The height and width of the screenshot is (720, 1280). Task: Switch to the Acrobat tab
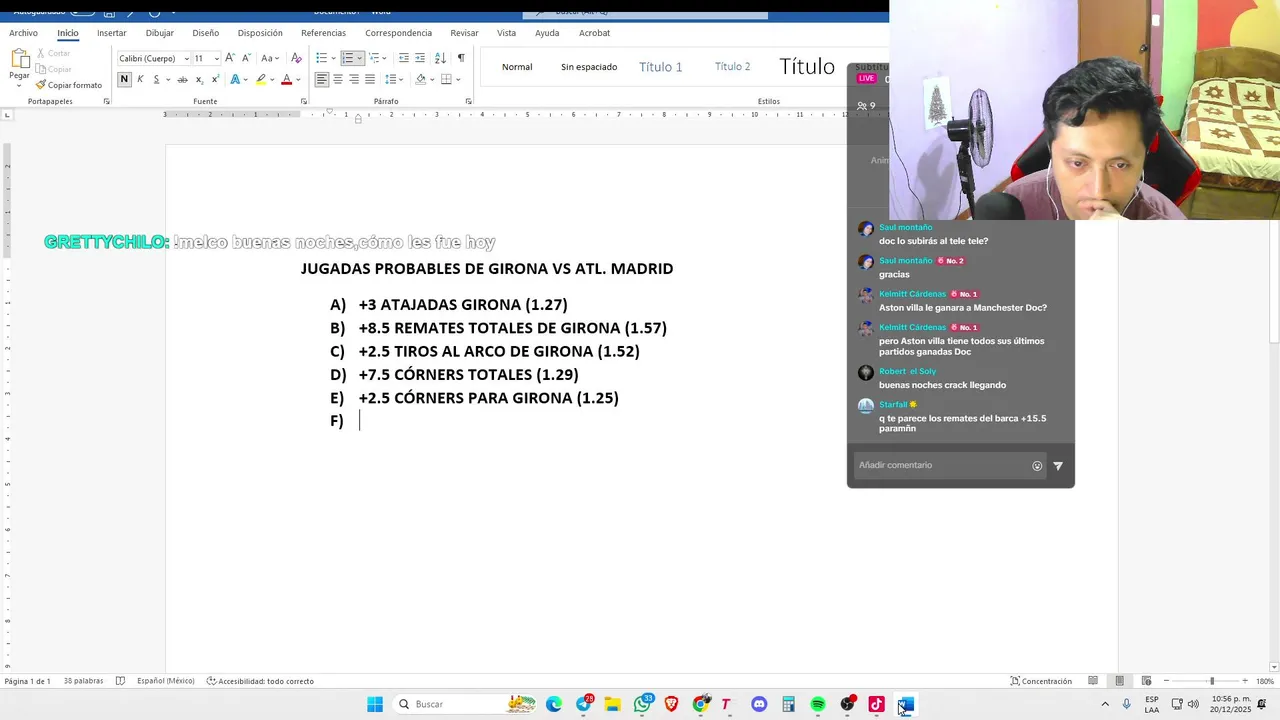tap(594, 33)
